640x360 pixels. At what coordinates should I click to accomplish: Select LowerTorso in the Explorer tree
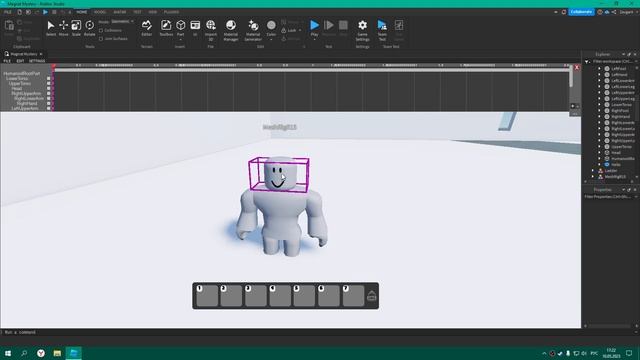click(621, 104)
